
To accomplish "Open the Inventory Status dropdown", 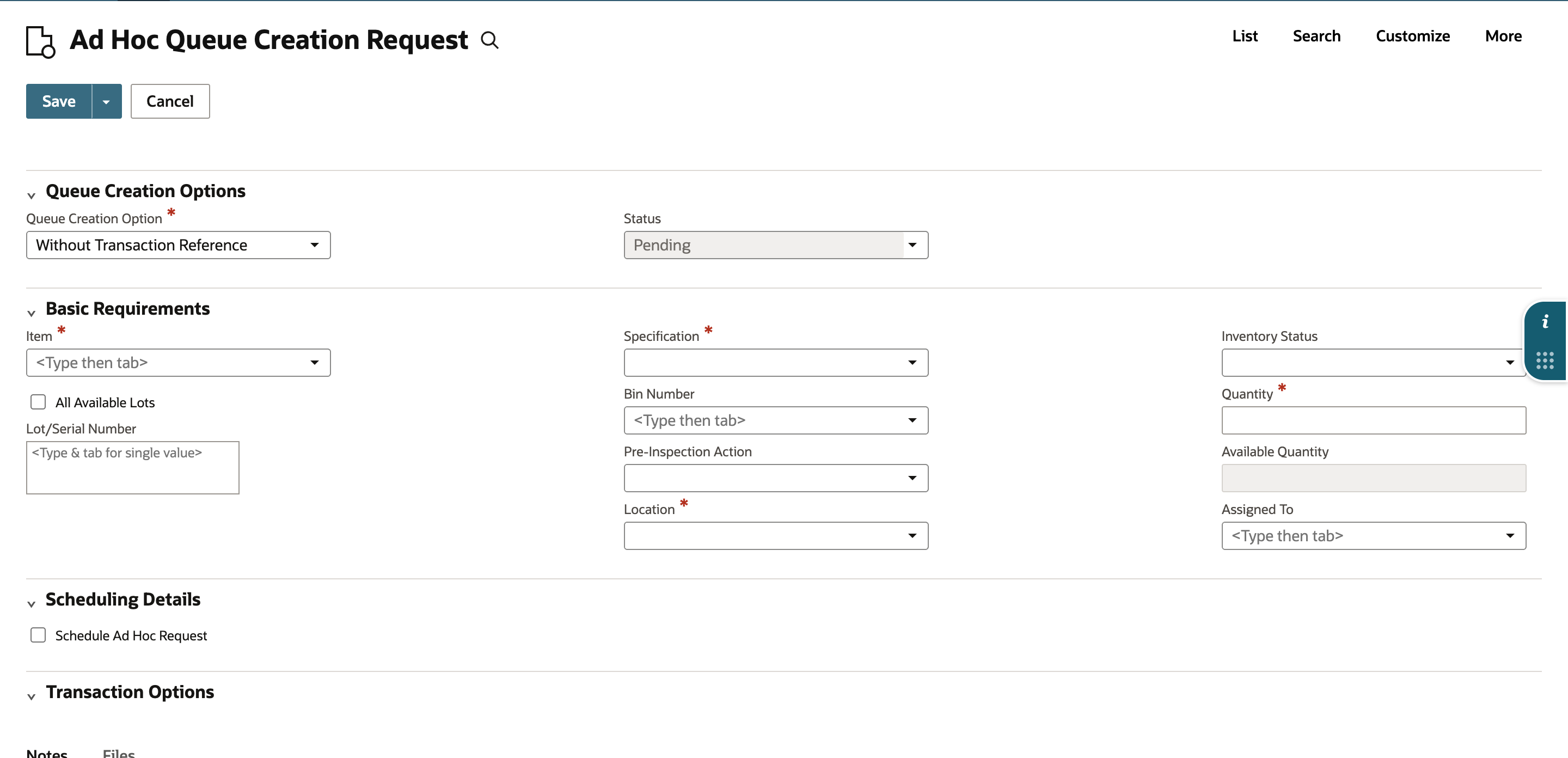I will pyautogui.click(x=1373, y=363).
